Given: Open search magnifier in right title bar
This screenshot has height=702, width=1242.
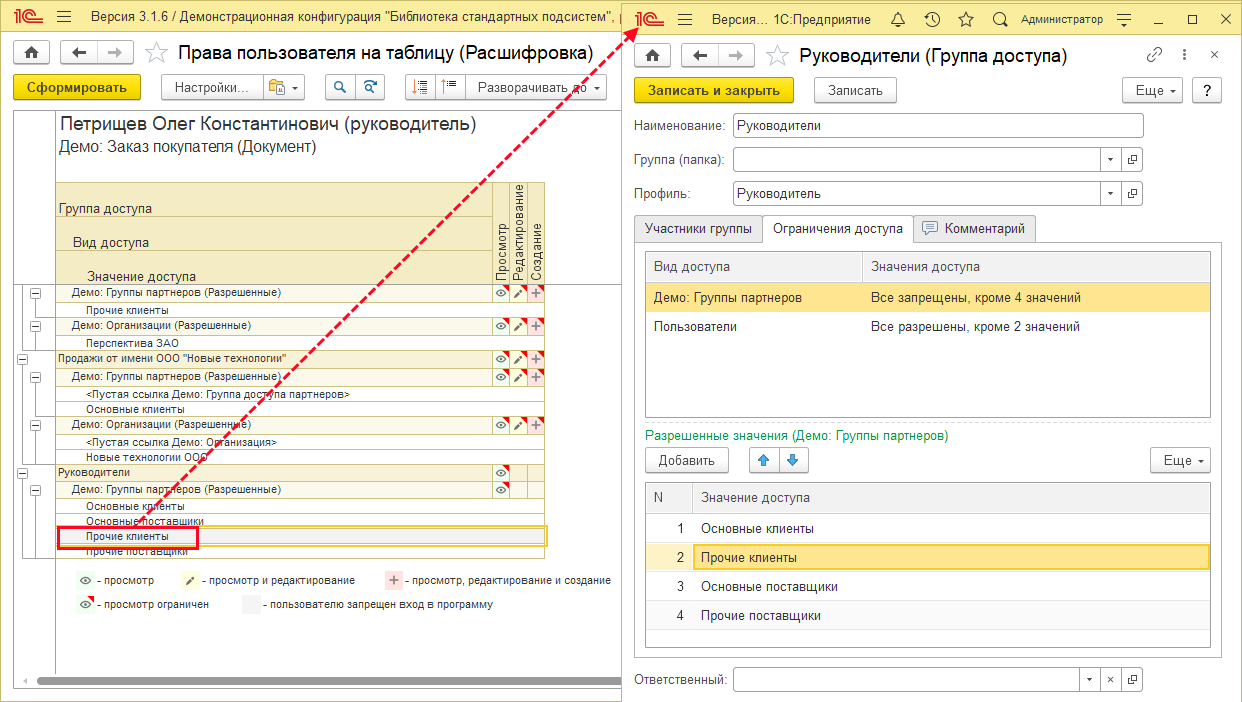Looking at the screenshot, I should point(1000,19).
